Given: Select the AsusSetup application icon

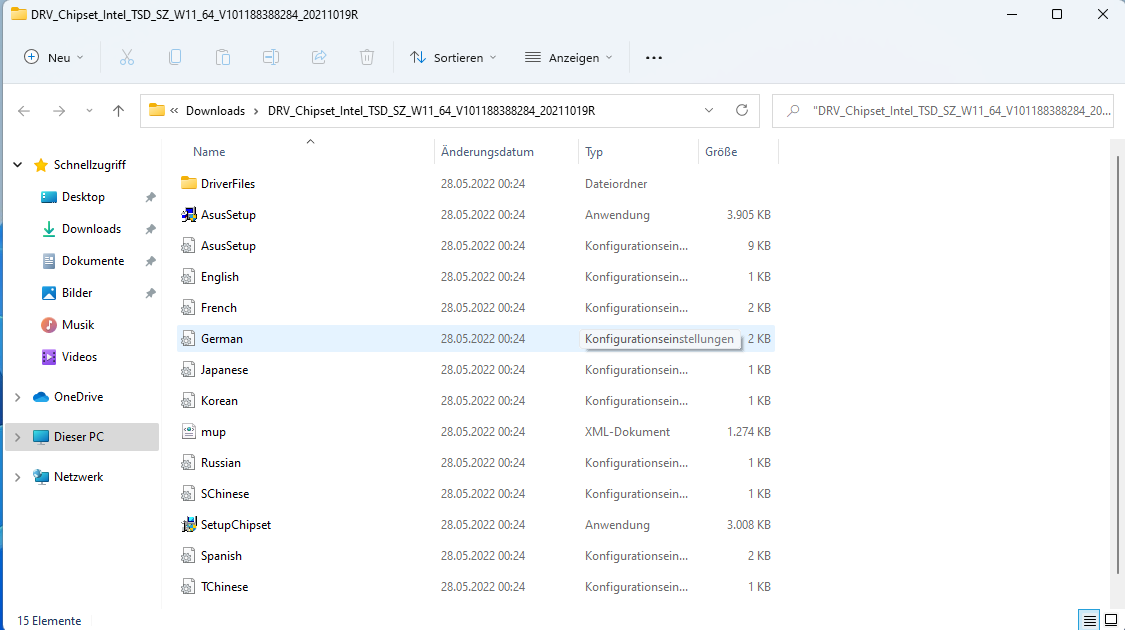Looking at the screenshot, I should coord(189,215).
